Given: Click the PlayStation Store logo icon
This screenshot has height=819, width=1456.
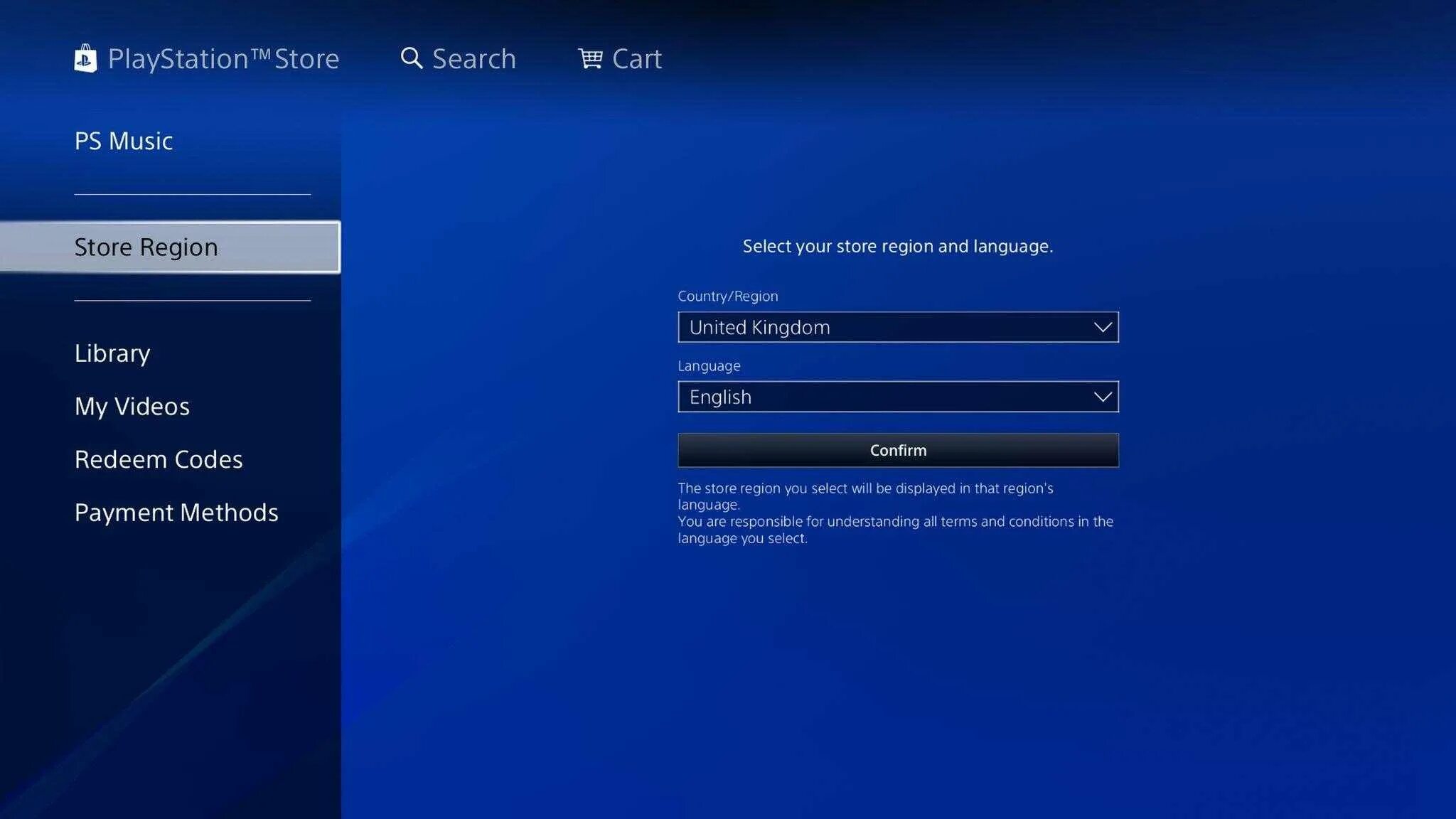Looking at the screenshot, I should click(85, 58).
